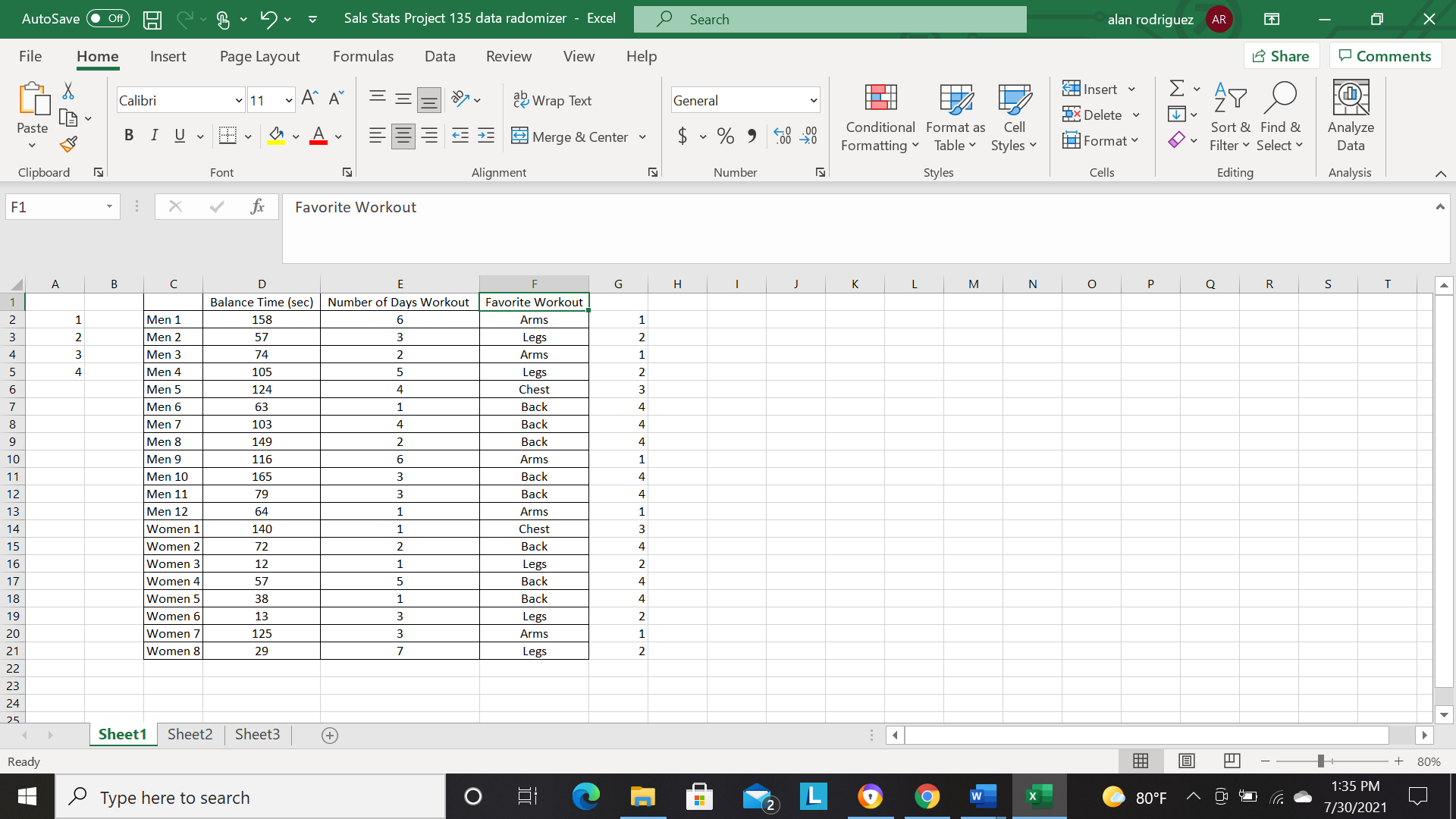Image resolution: width=1456 pixels, height=819 pixels.
Task: Click the Home ribbon tab
Action: (97, 56)
